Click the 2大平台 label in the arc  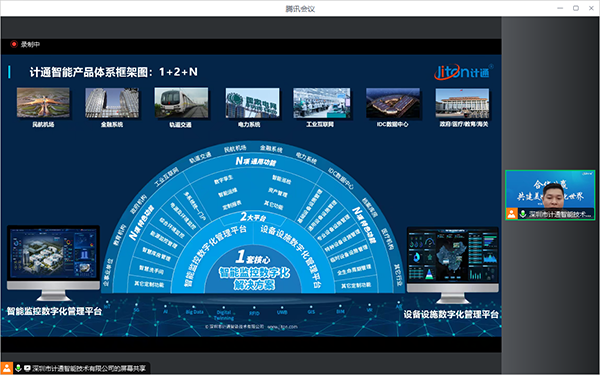tap(253, 217)
